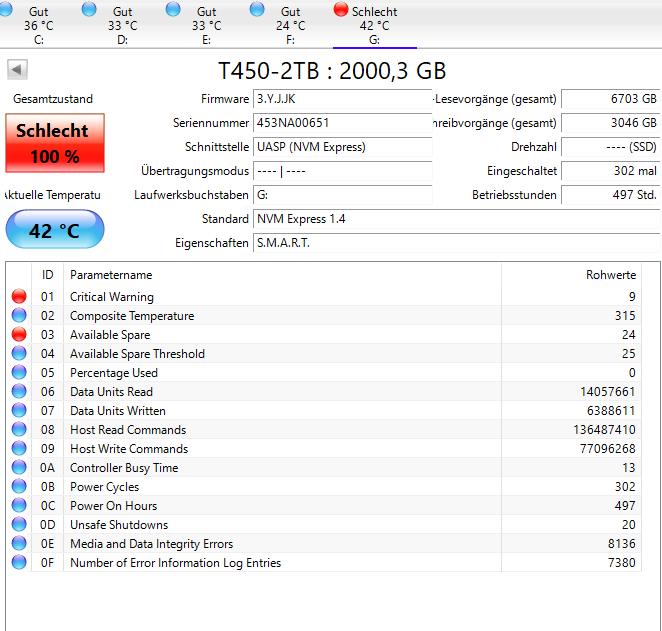This screenshot has width=662, height=631.
Task: Go to previous disk with back arrow
Action: [17, 69]
